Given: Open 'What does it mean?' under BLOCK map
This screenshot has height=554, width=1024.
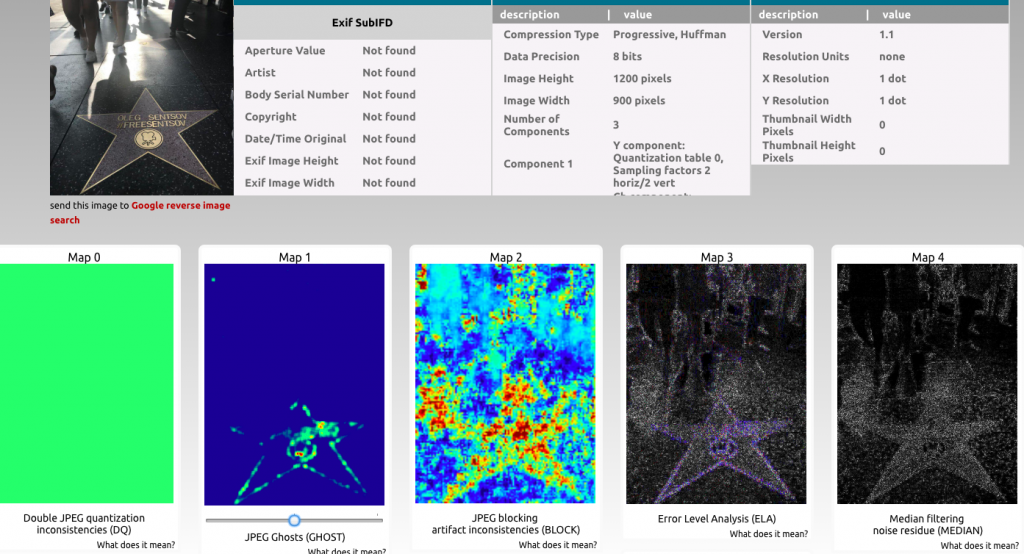Looking at the screenshot, I should tap(558, 545).
